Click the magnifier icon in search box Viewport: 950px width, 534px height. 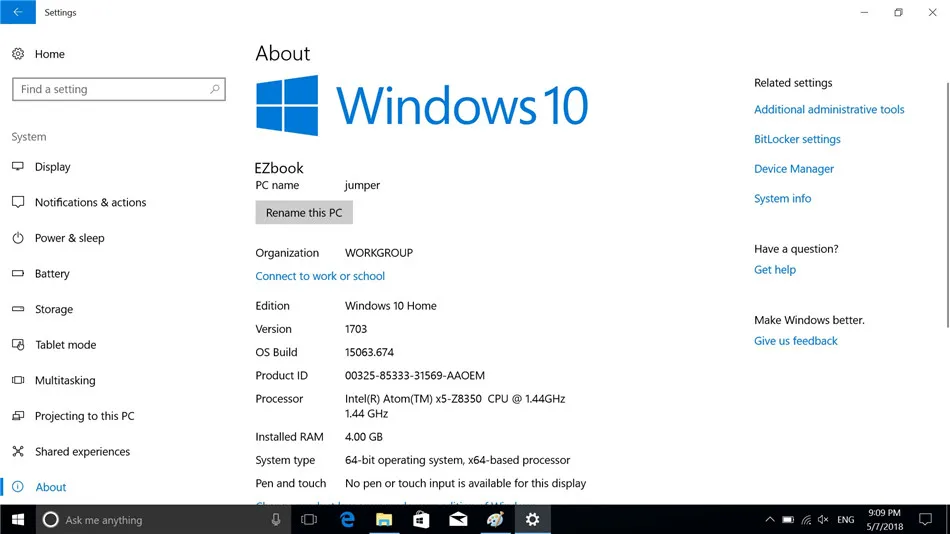point(214,89)
